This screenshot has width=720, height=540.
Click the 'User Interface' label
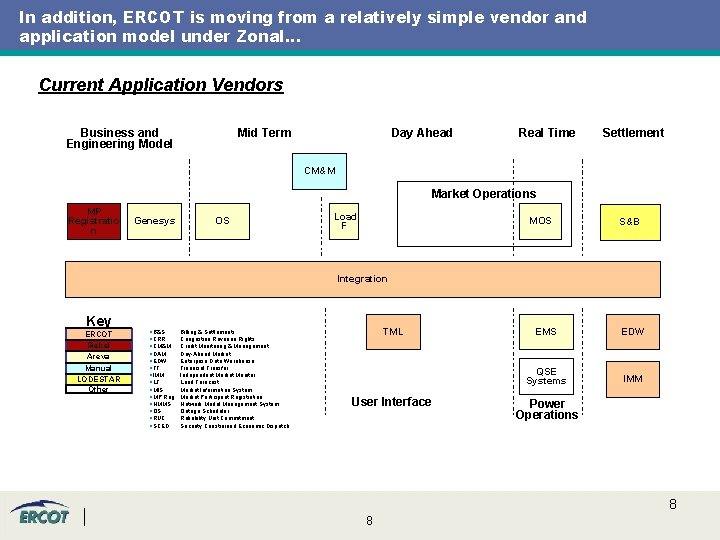391,402
